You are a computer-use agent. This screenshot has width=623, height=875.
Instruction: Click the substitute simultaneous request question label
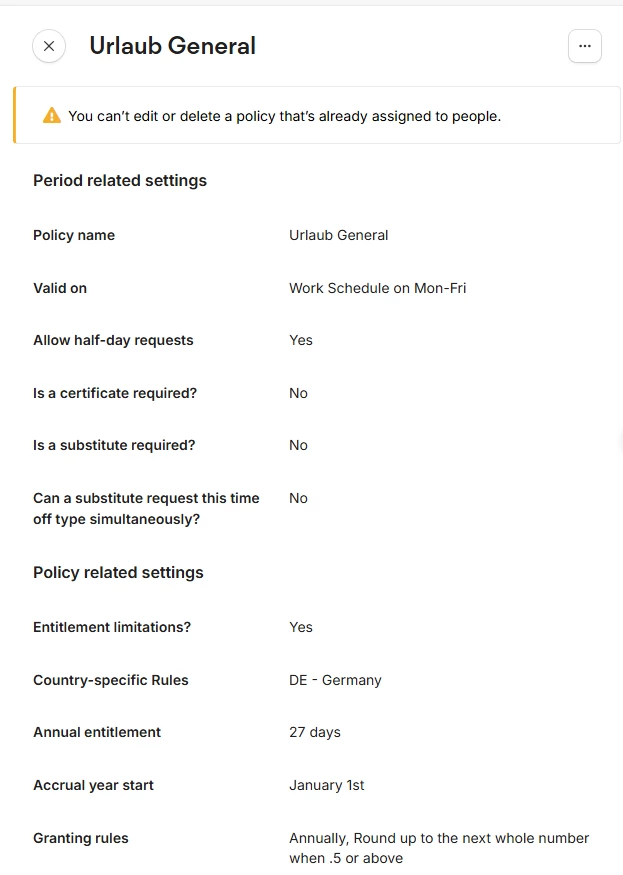coord(146,508)
